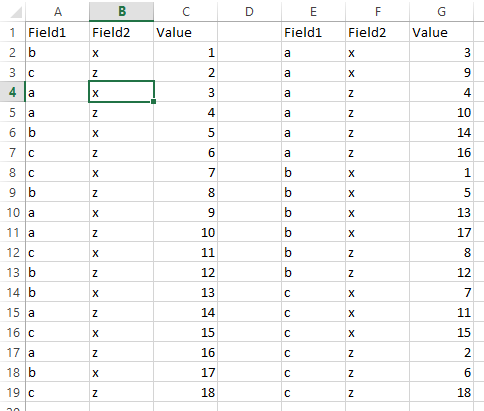Select cell E14 containing c
484x411 pixels.
click(313, 292)
